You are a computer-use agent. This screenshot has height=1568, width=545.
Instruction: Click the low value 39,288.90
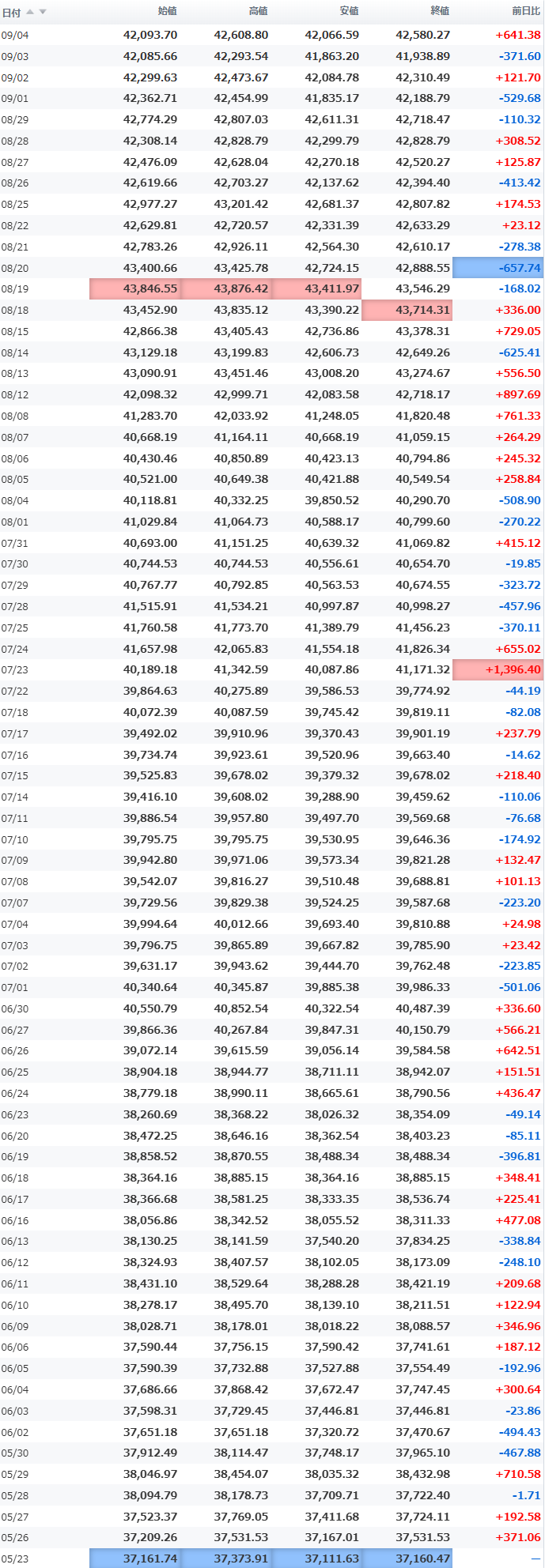pyautogui.click(x=332, y=797)
